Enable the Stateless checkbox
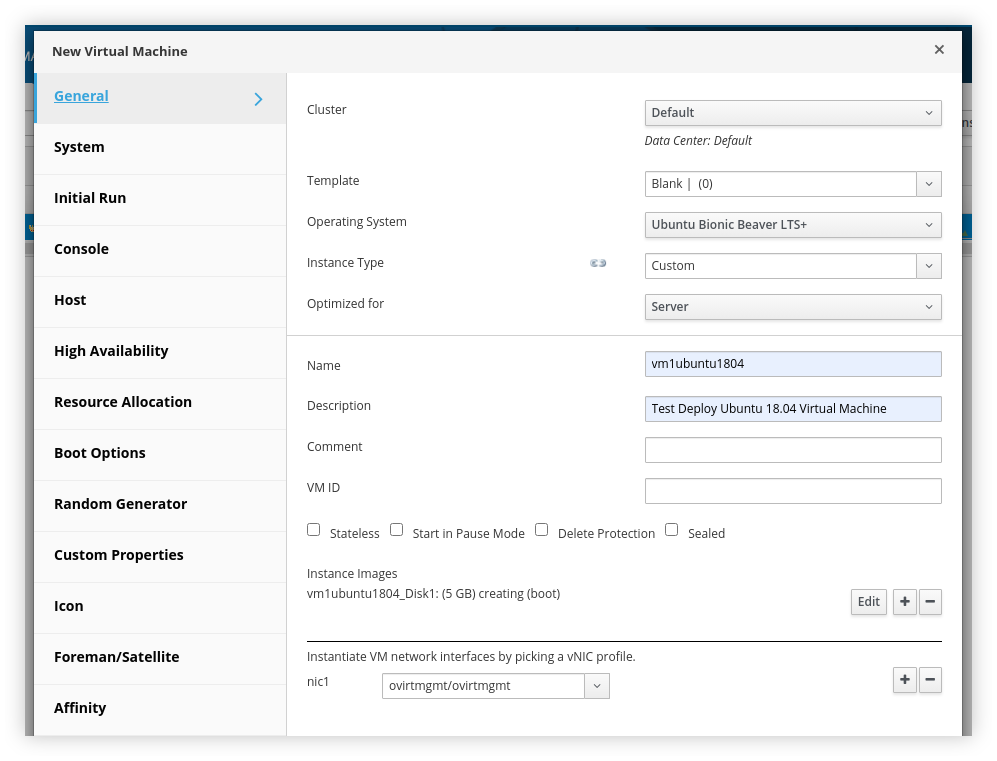Viewport: 997px width, 761px height. coord(314,530)
